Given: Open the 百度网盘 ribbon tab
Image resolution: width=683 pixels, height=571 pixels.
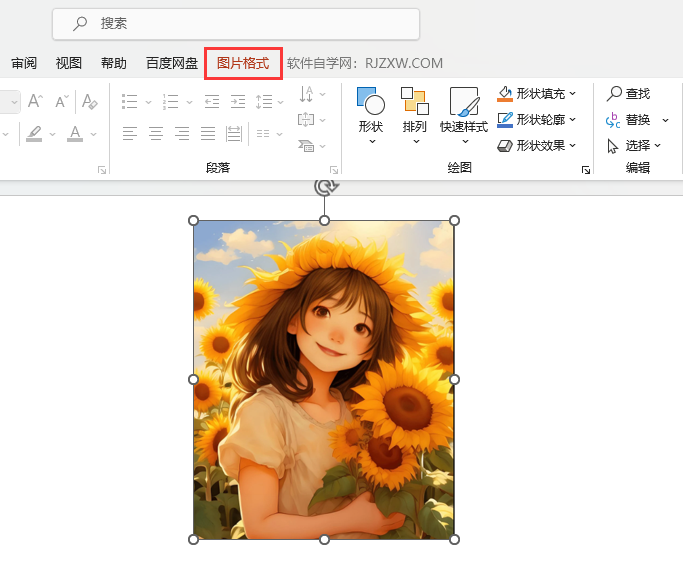Looking at the screenshot, I should (x=172, y=64).
